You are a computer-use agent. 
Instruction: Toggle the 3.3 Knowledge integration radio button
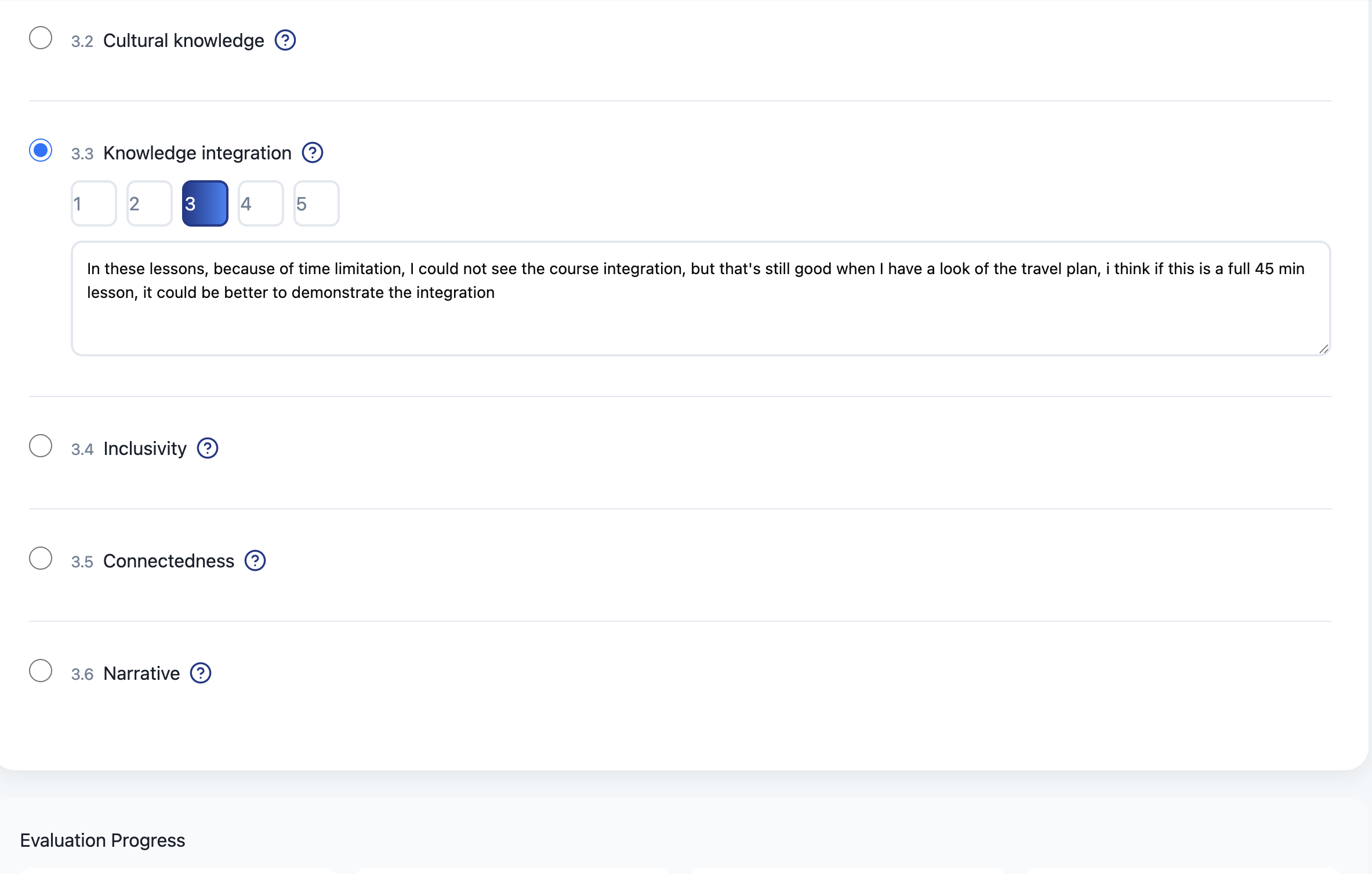41,151
